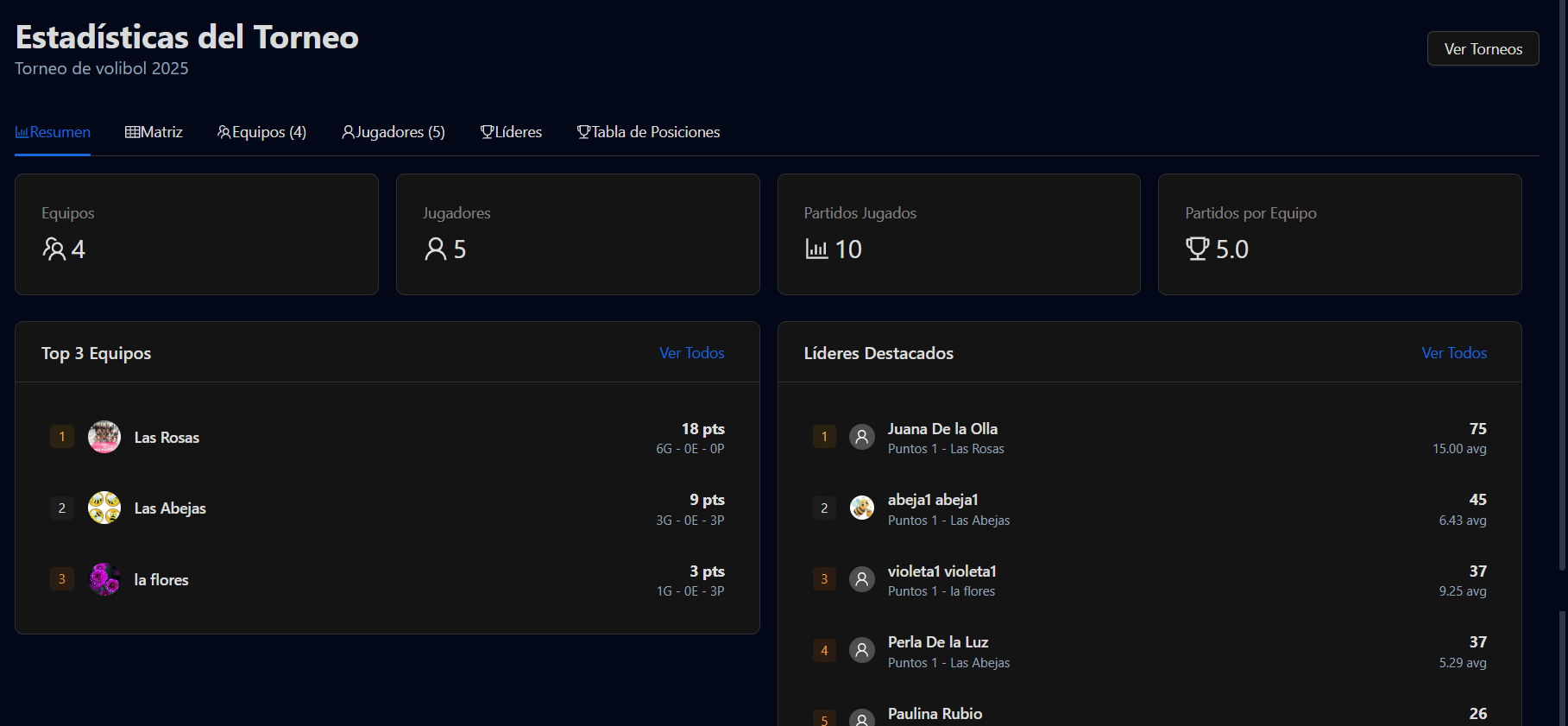The height and width of the screenshot is (726, 1568).
Task: Click Ver Todos in Líderes Destacados
Action: click(x=1454, y=353)
